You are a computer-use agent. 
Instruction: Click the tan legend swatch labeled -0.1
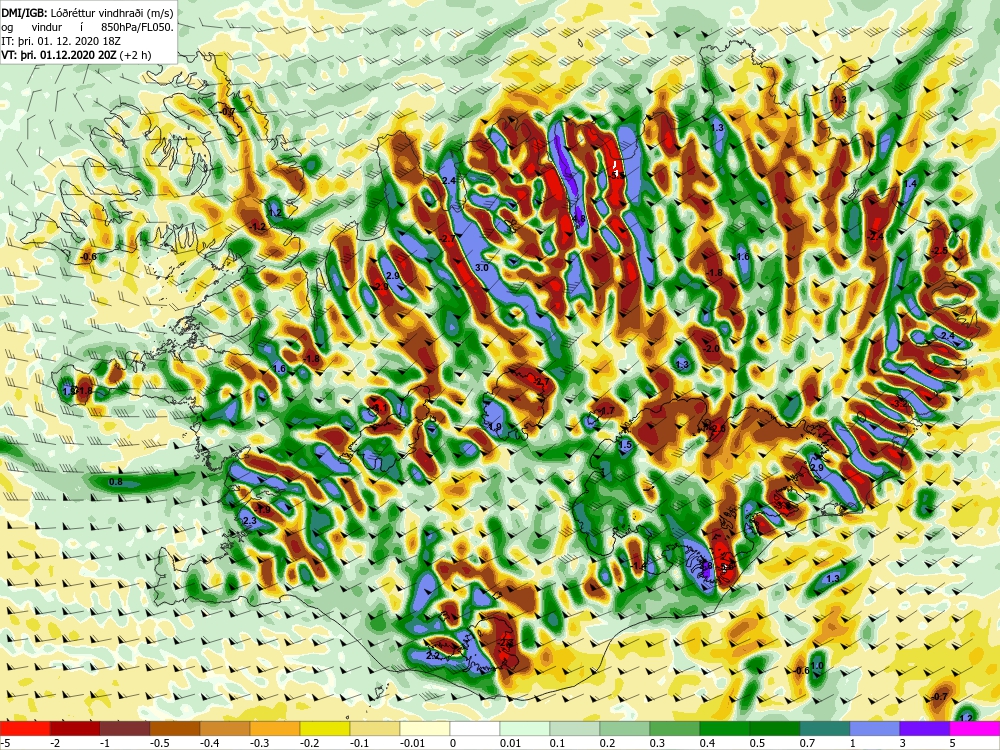click(375, 728)
